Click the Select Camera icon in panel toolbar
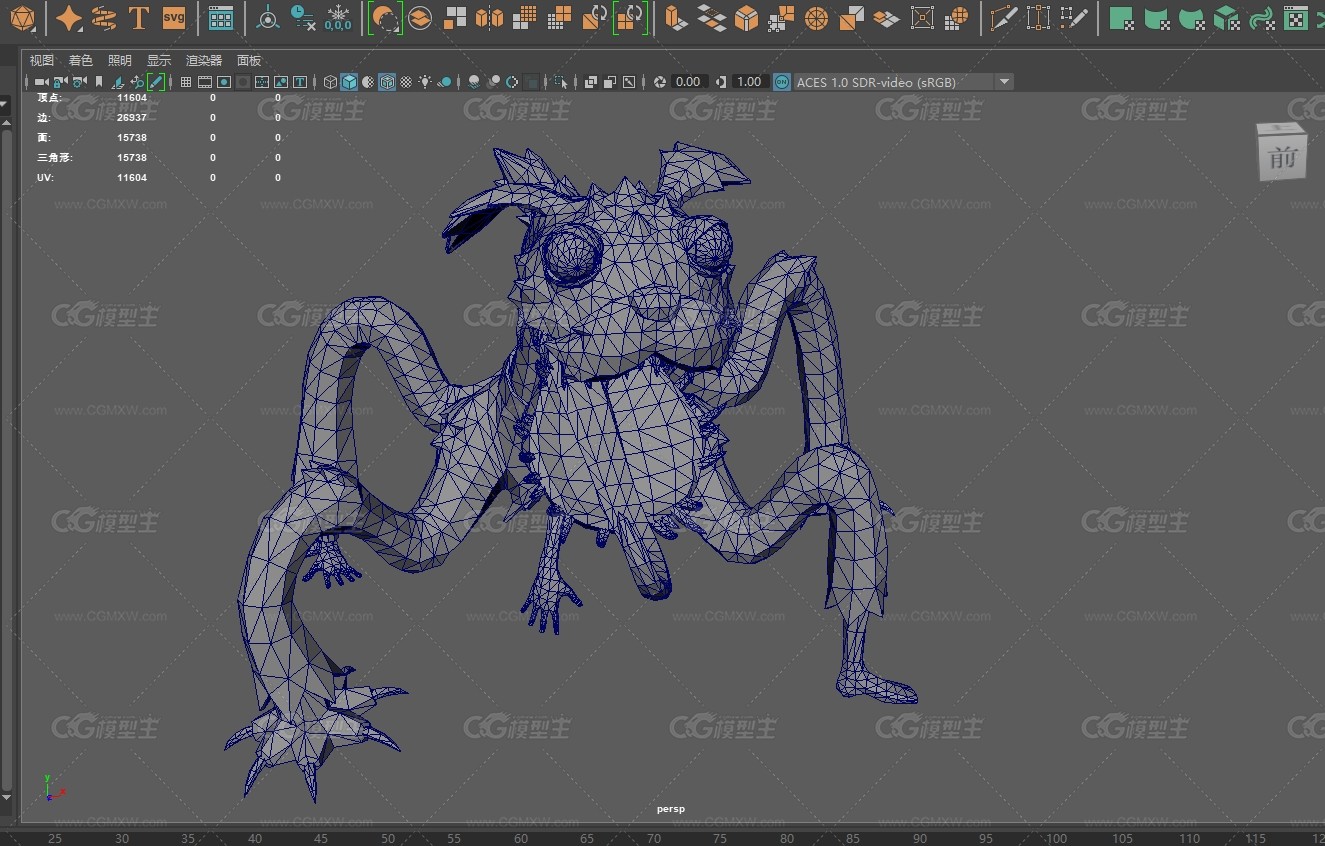 (41, 82)
